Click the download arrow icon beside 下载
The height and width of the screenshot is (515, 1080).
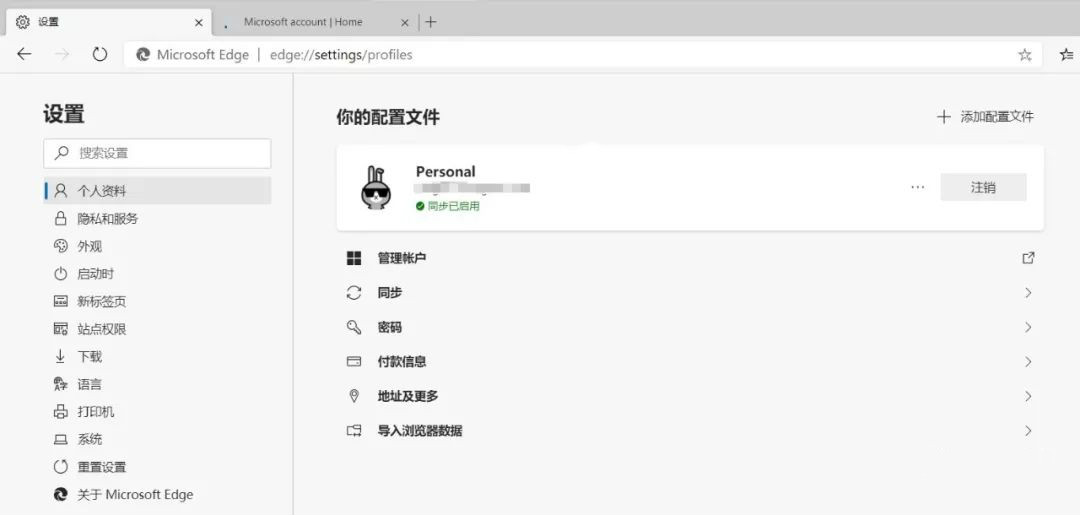tap(61, 357)
